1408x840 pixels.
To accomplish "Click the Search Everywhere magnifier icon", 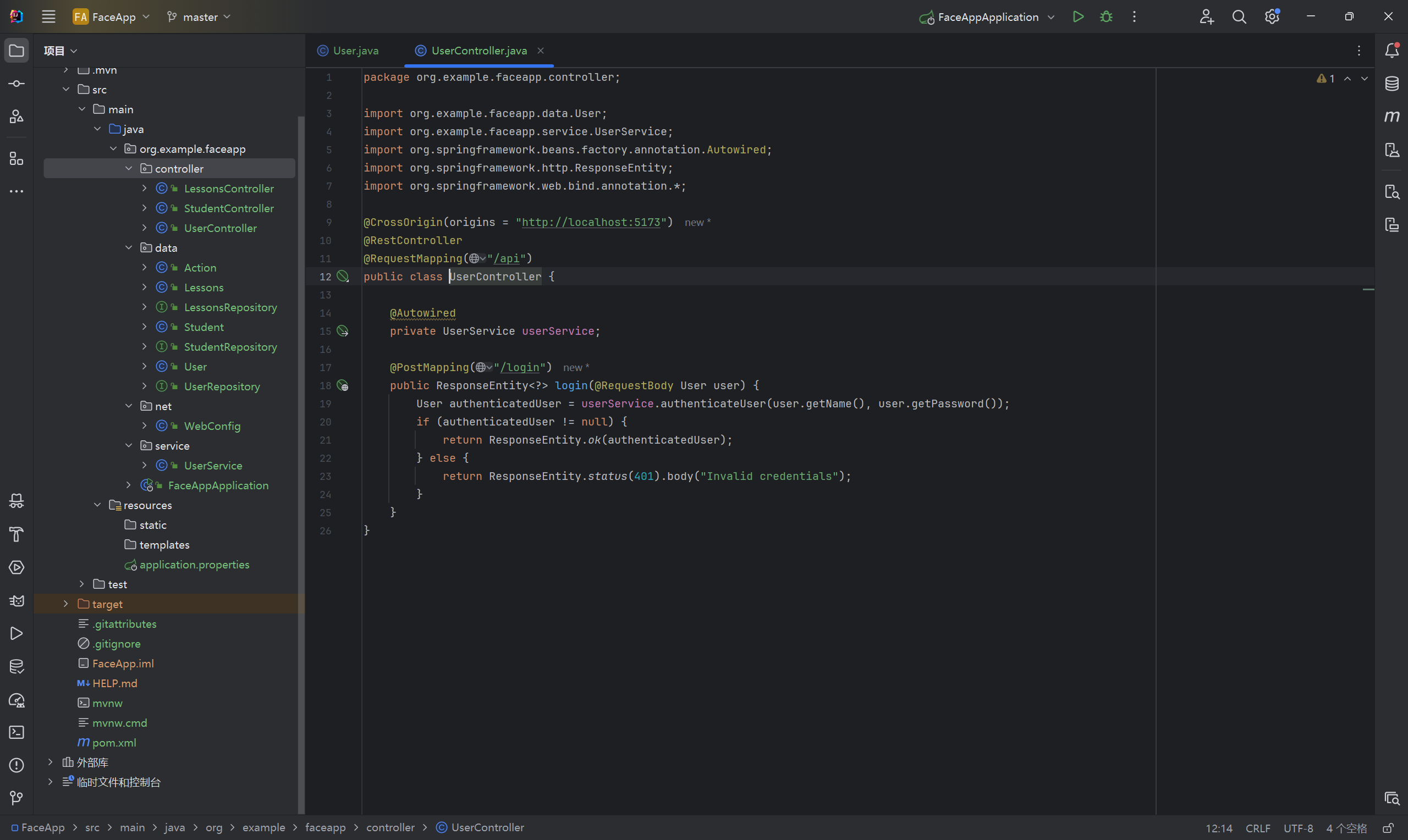I will [x=1239, y=17].
